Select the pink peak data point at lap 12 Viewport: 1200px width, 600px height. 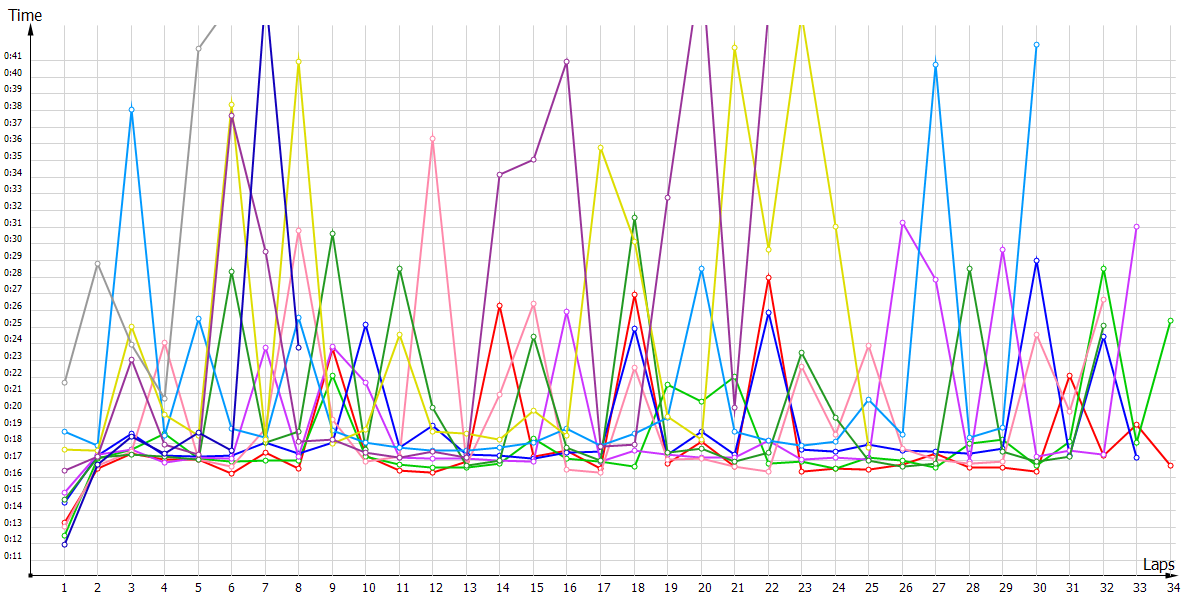tap(433, 139)
